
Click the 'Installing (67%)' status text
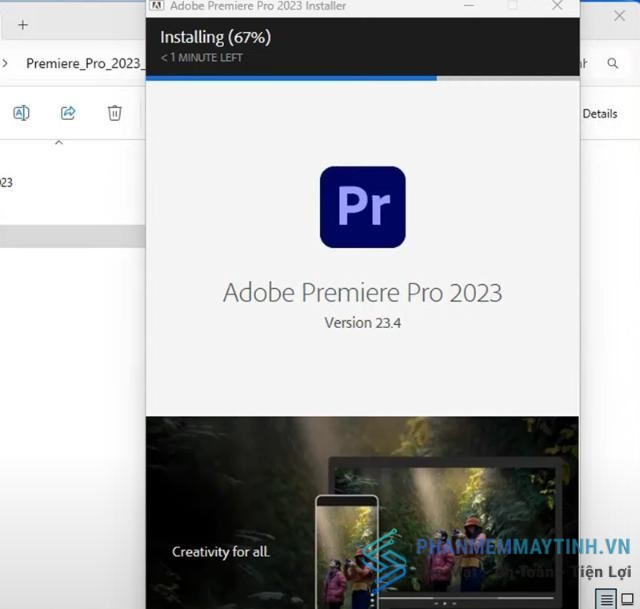tap(216, 38)
